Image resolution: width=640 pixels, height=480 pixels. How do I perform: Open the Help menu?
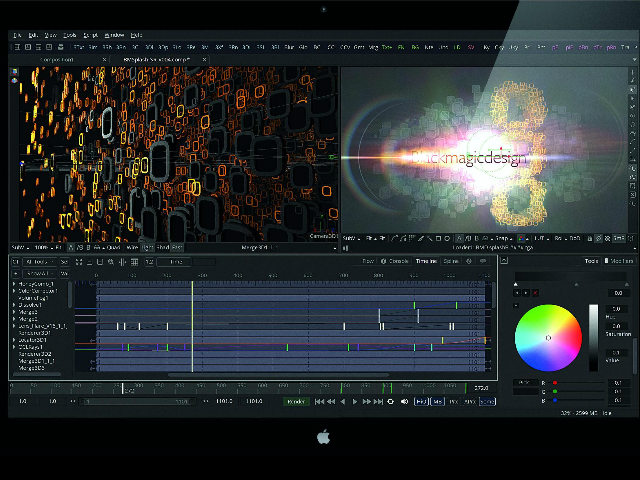click(x=136, y=36)
